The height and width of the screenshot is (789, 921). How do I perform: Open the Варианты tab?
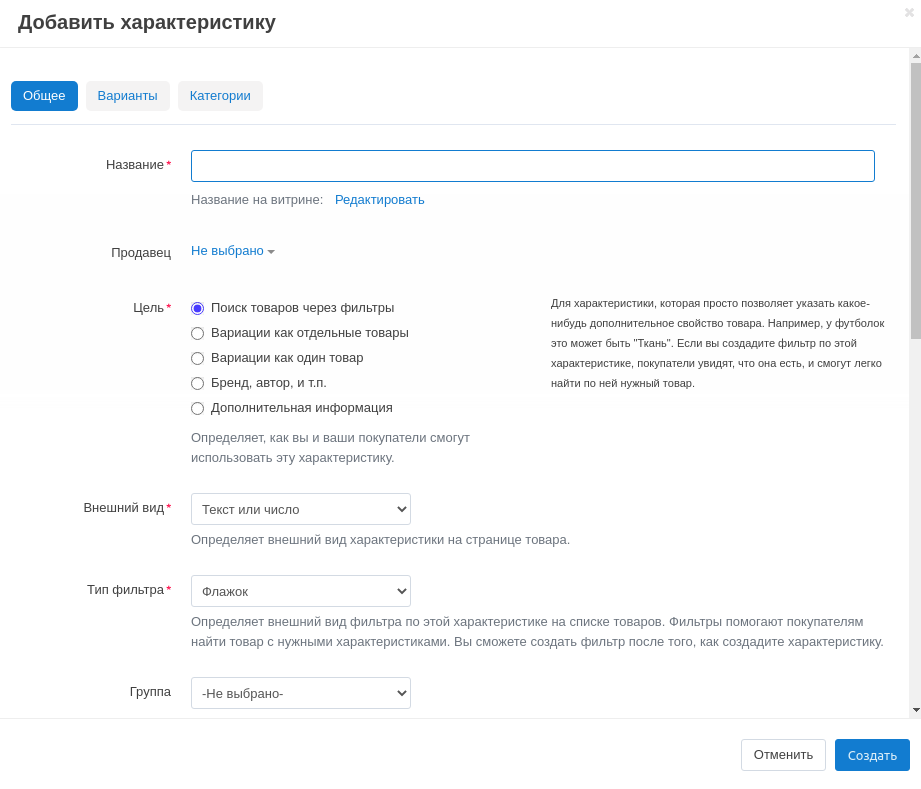point(127,96)
